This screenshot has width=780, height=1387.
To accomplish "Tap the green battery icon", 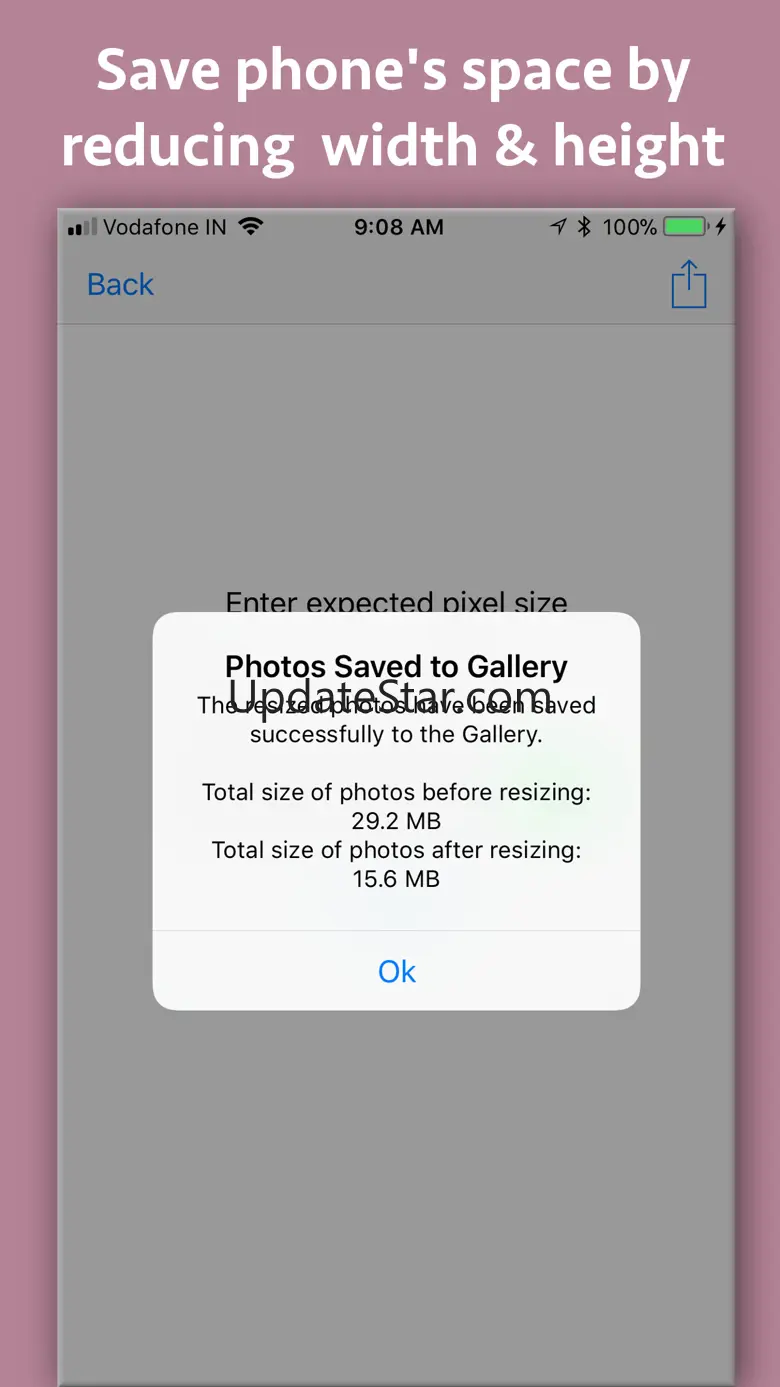I will coord(687,227).
